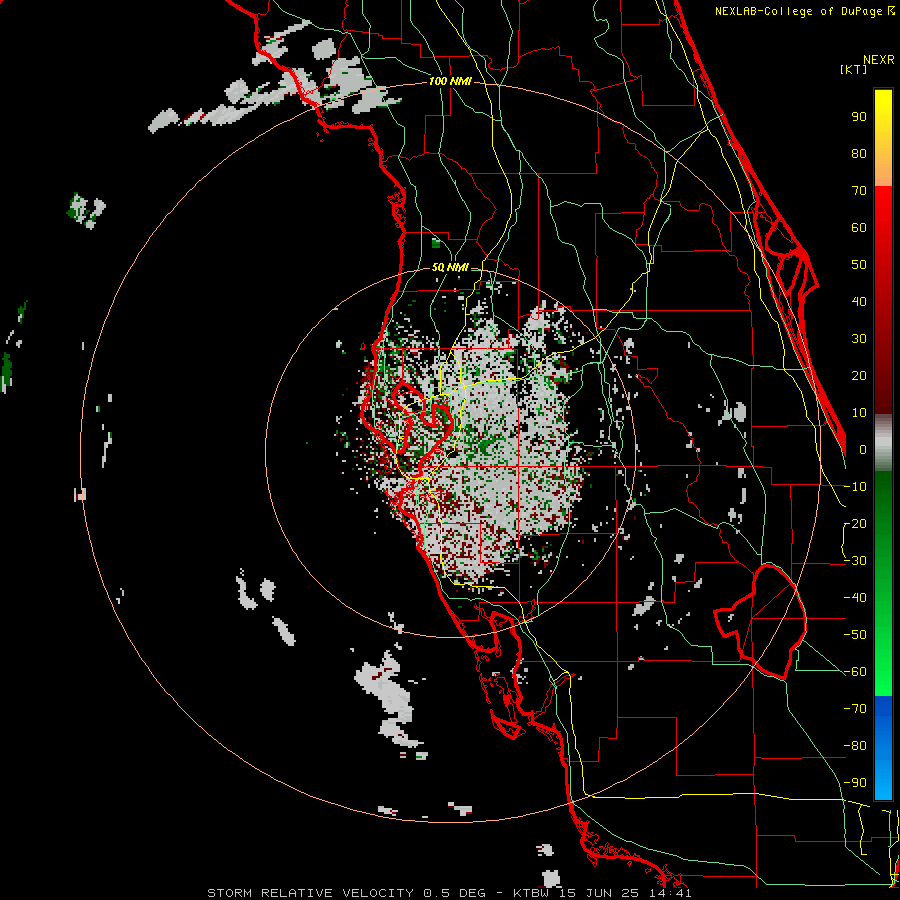Click the [KT] units label
The height and width of the screenshot is (900, 900).
(x=854, y=69)
